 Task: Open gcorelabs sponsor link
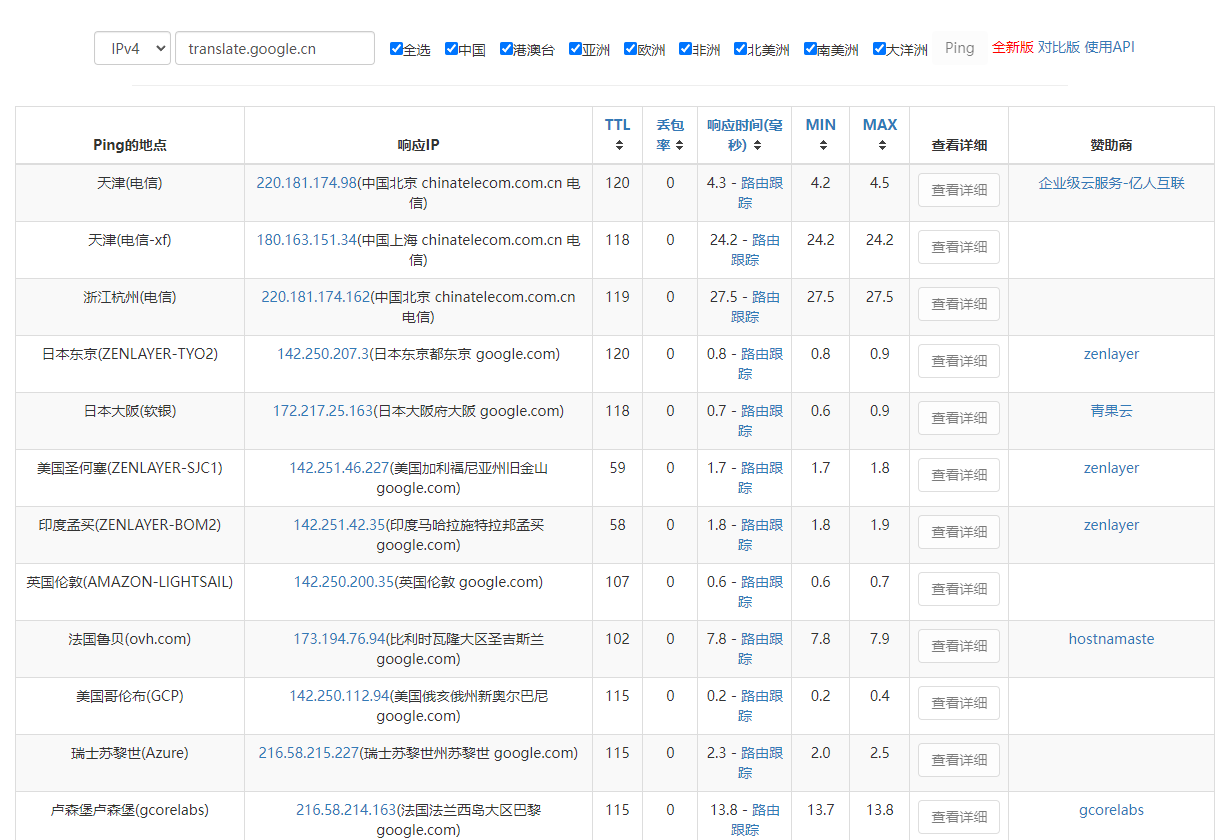pos(1111,810)
